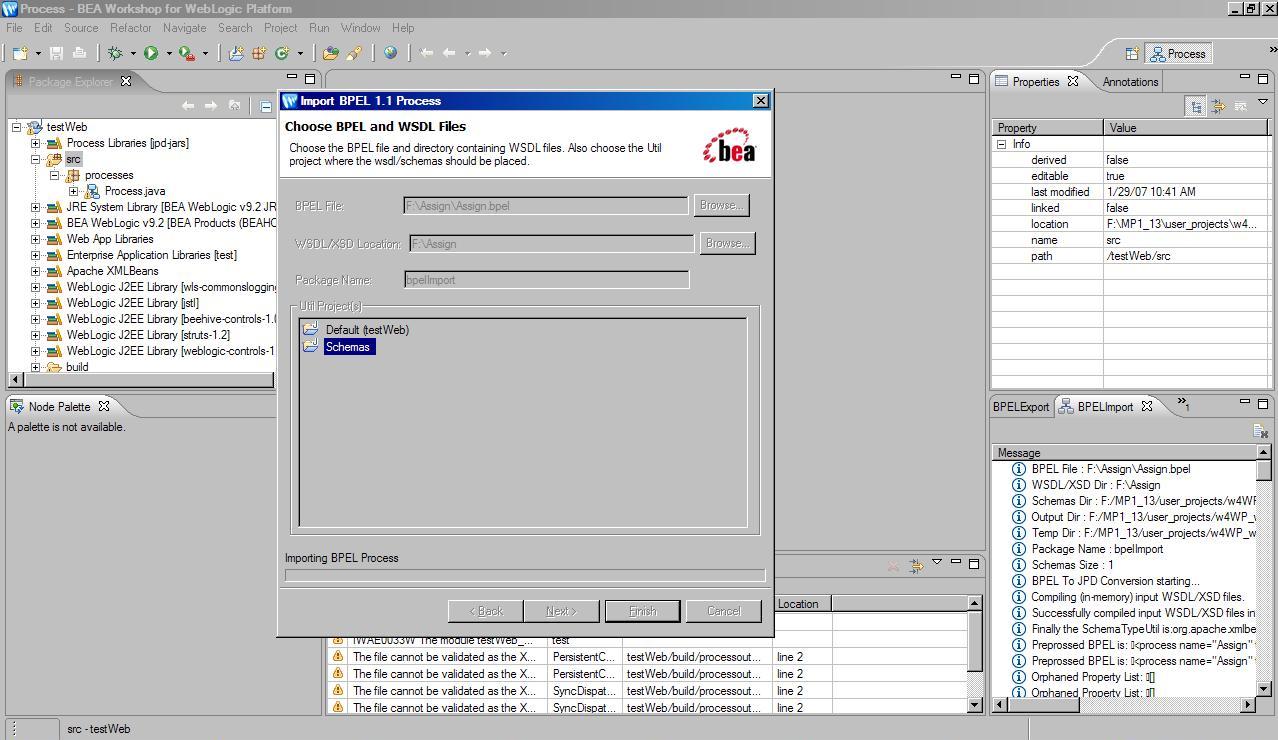The height and width of the screenshot is (740, 1278).
Task: Click the Importing BPEL Process progress bar
Action: coord(525,575)
